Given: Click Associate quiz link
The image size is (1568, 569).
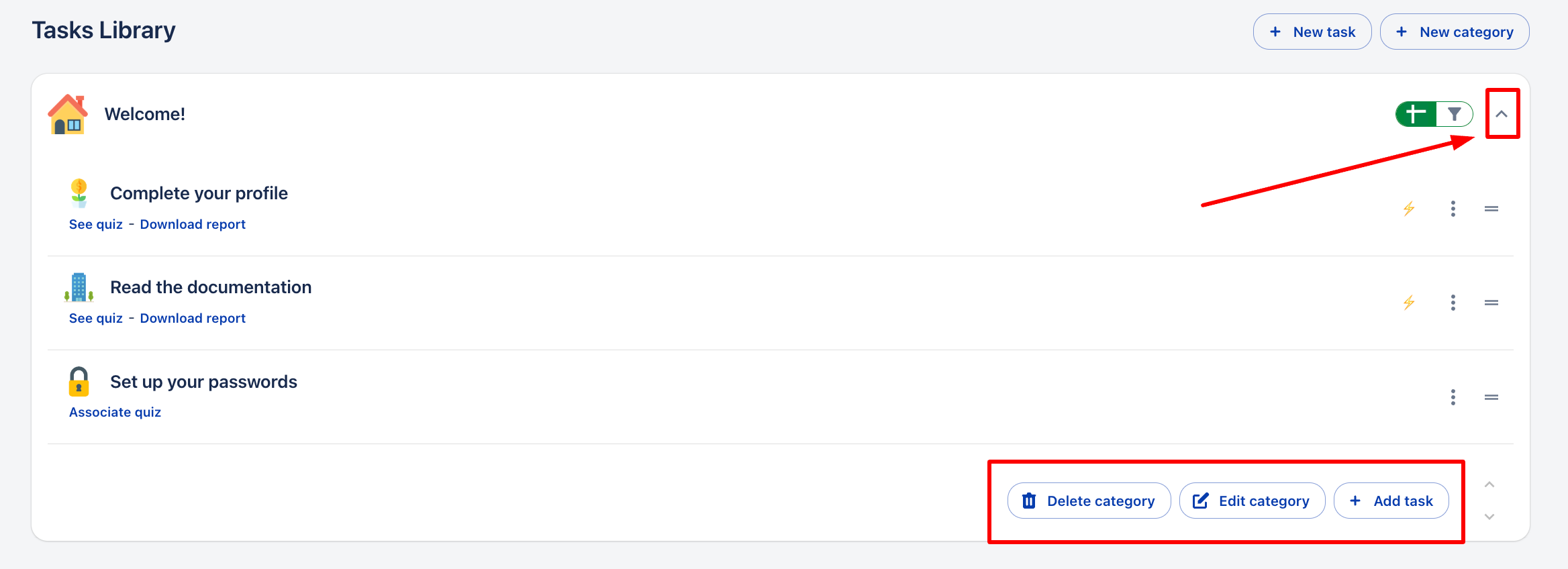Looking at the screenshot, I should (x=115, y=412).
